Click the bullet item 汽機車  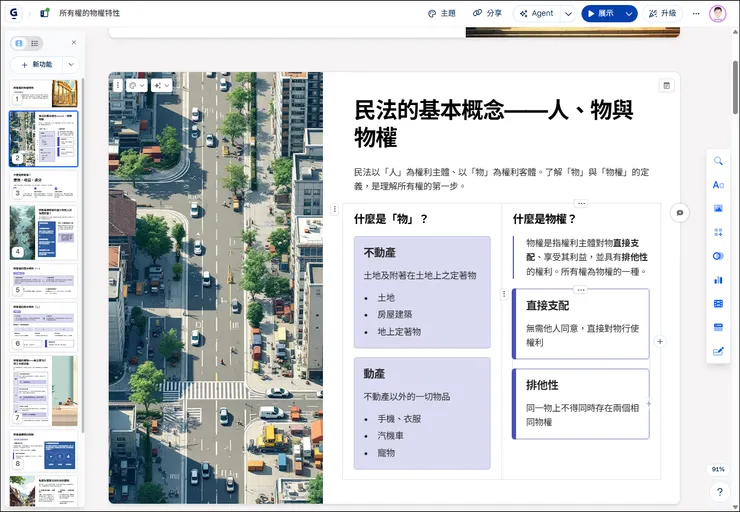390,436
